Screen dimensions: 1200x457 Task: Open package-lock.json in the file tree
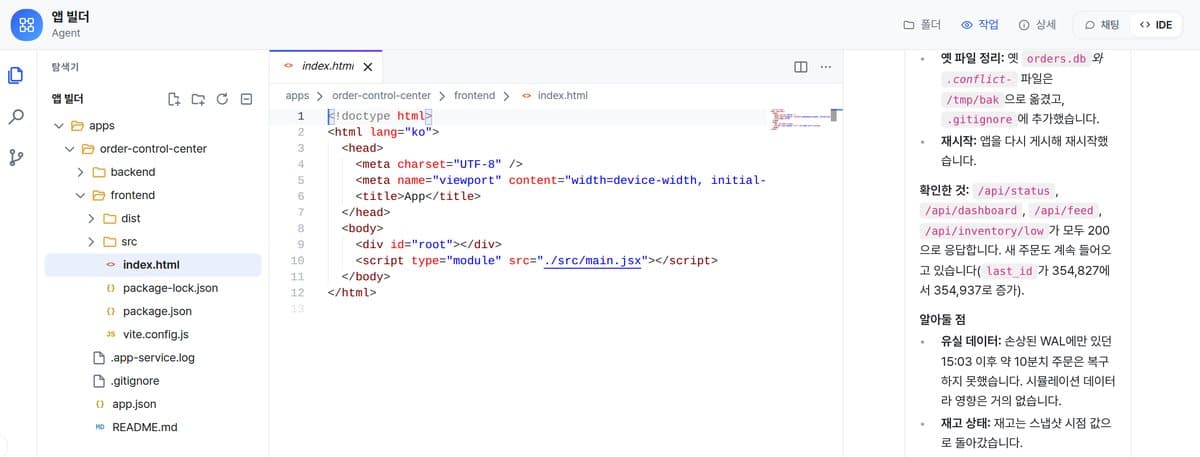(x=153, y=288)
